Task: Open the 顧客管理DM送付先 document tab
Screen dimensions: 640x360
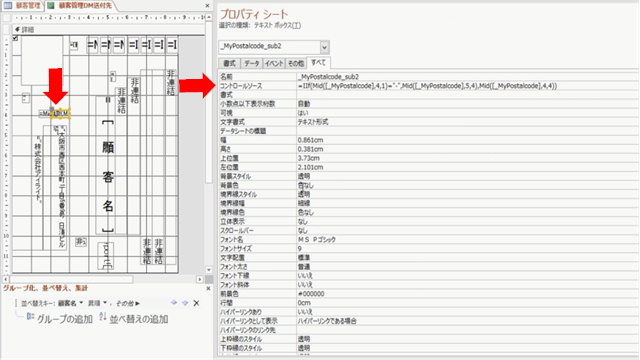Action: [x=80, y=5]
